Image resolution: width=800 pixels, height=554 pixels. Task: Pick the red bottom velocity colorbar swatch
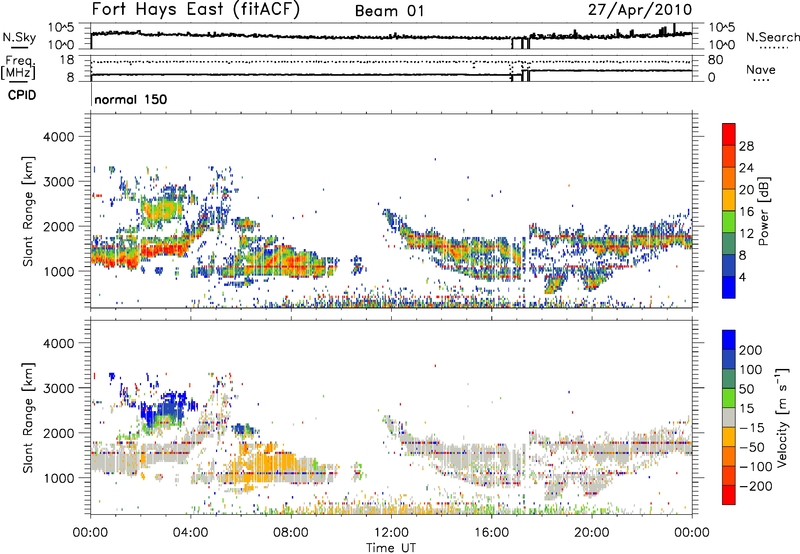(x=729, y=495)
